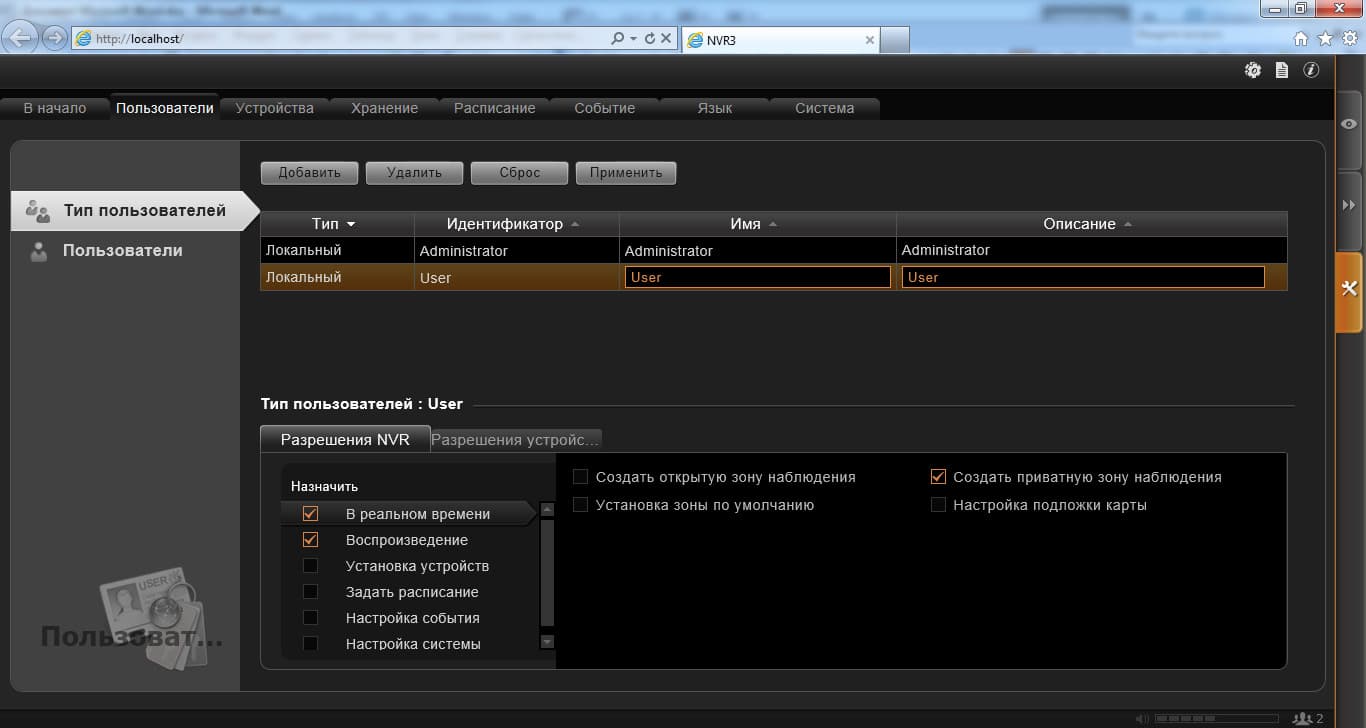This screenshot has width=1366, height=728.
Task: Open the settings gear icon in header
Action: coord(1252,70)
